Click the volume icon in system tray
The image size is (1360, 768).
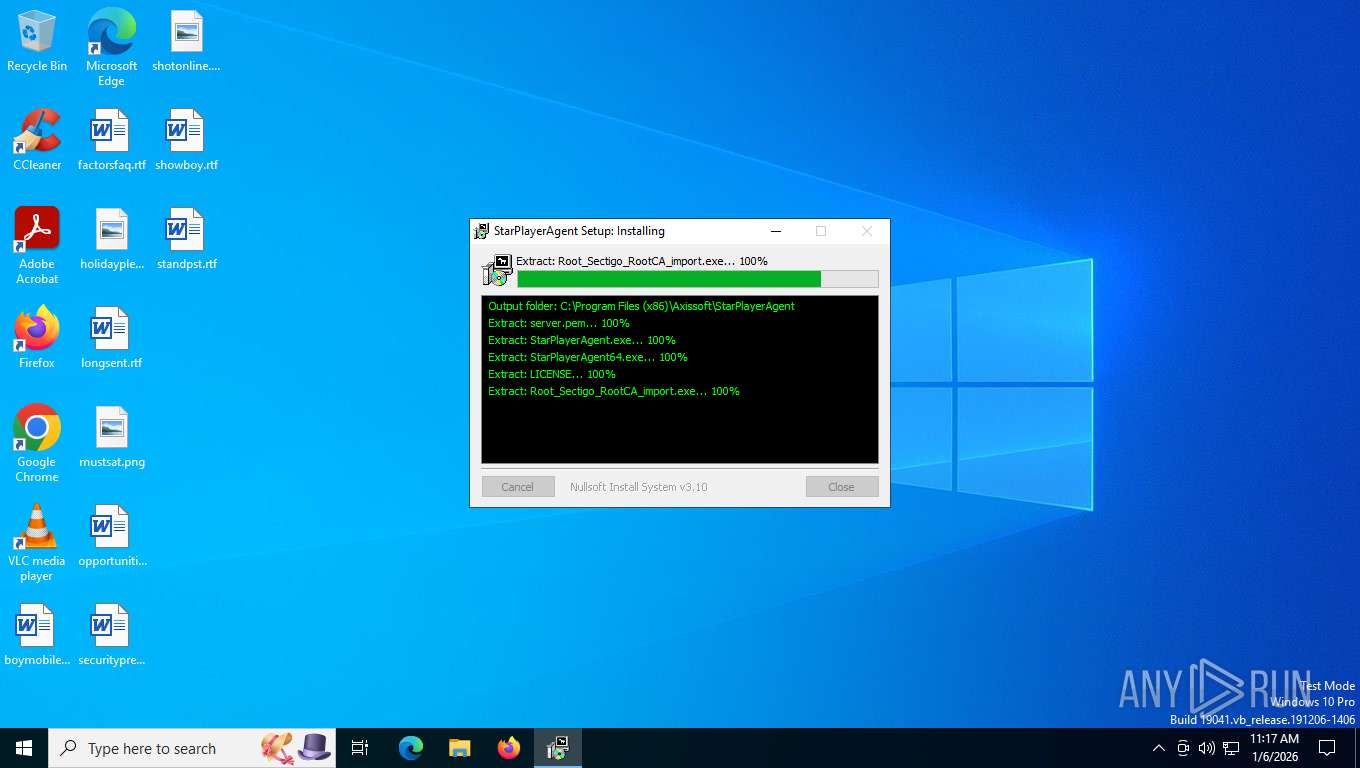click(x=1206, y=748)
